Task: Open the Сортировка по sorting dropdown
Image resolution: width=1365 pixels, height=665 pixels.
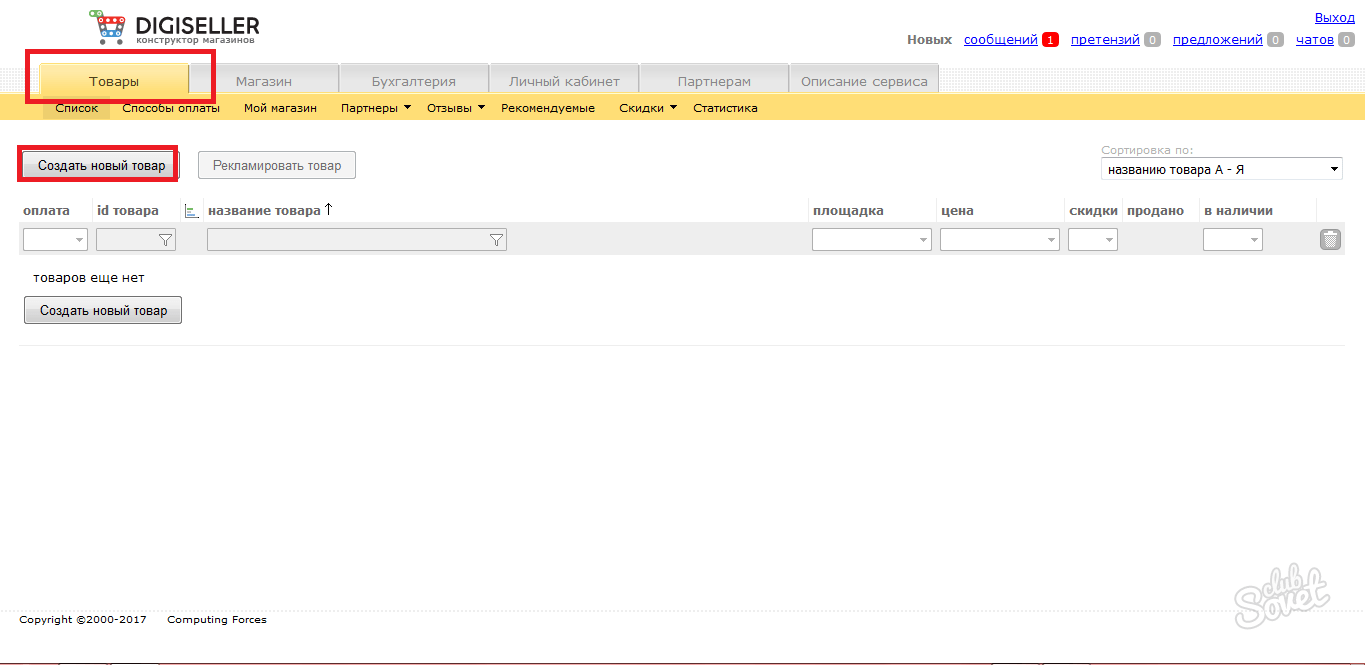Action: (1221, 170)
